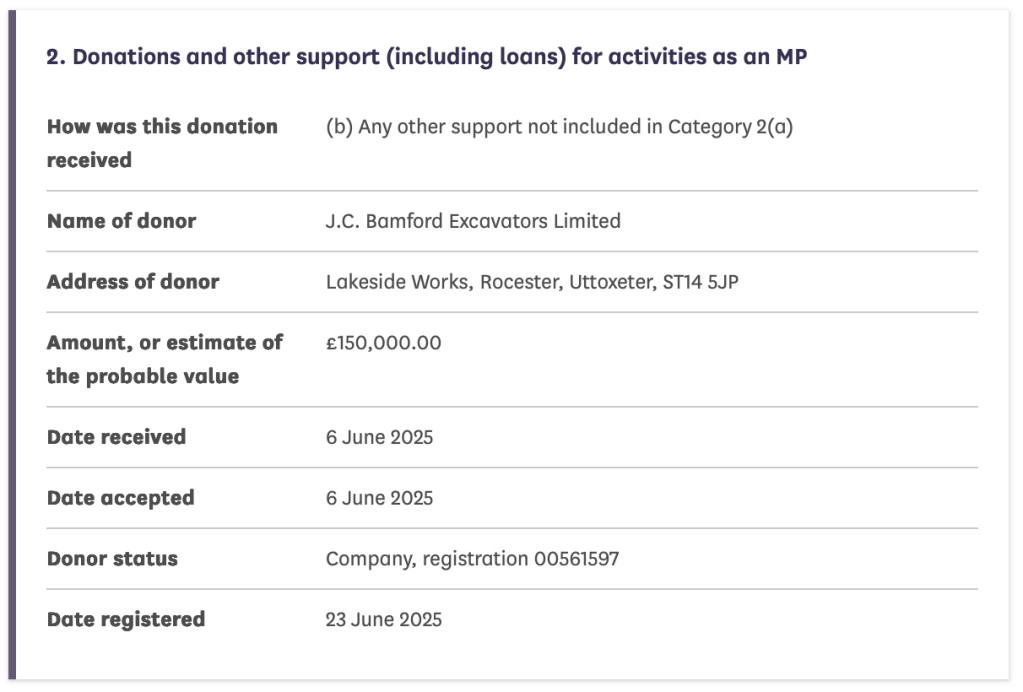Click the 'Address of donor' label

132,282
